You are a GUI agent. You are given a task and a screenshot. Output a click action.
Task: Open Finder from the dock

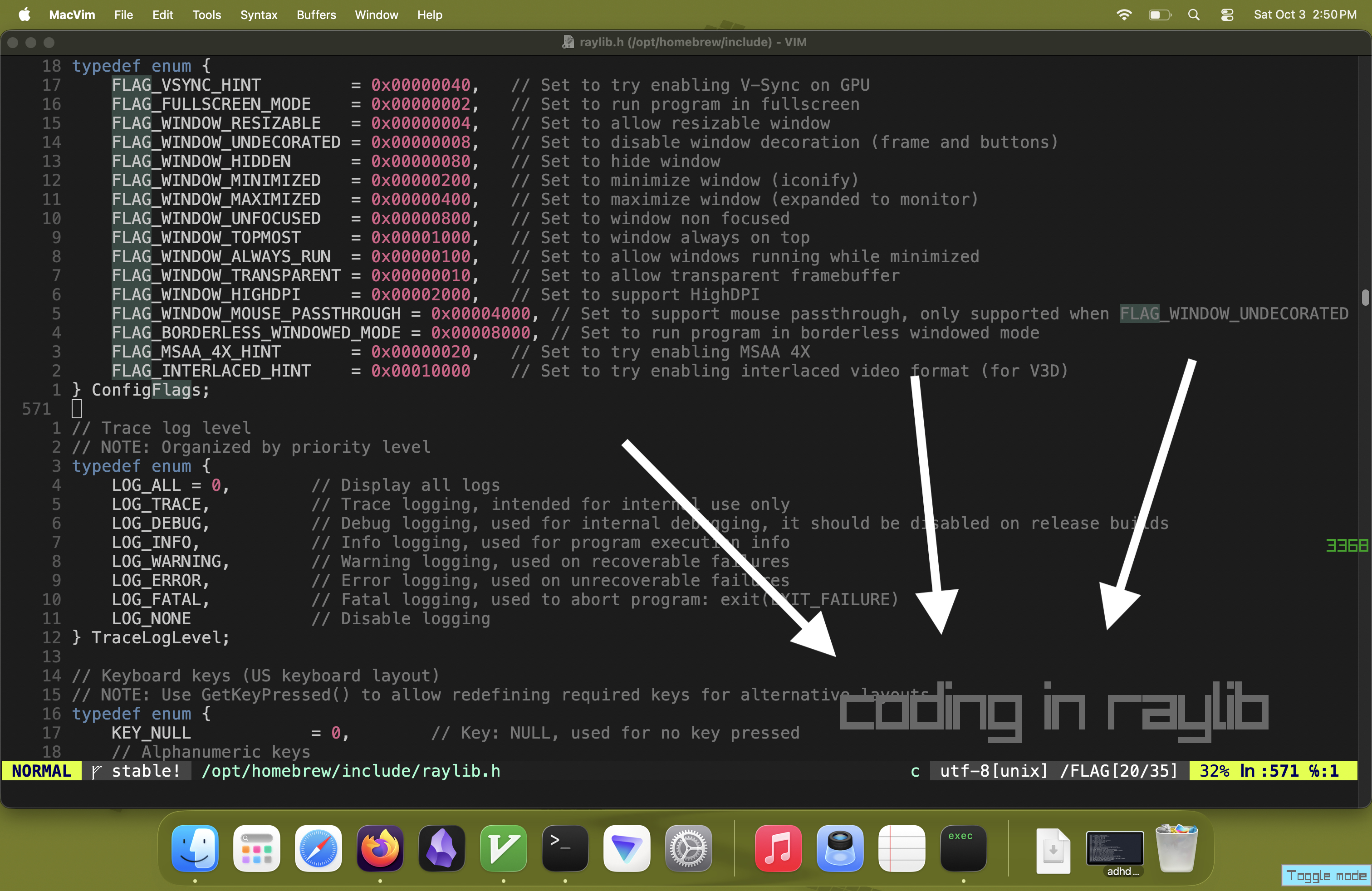[195, 848]
